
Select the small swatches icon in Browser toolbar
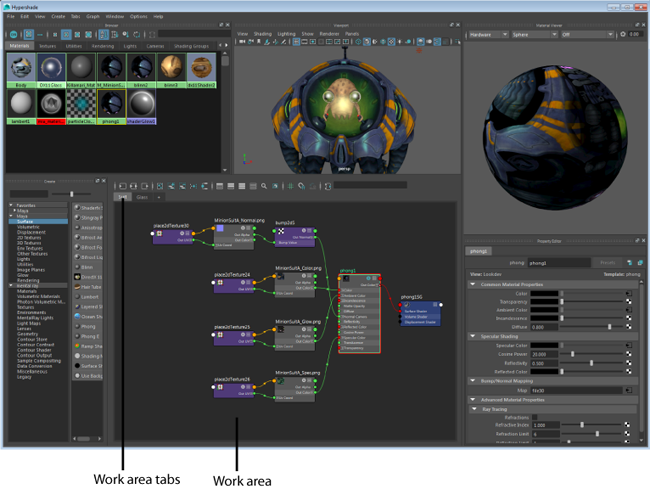(x=55, y=34)
